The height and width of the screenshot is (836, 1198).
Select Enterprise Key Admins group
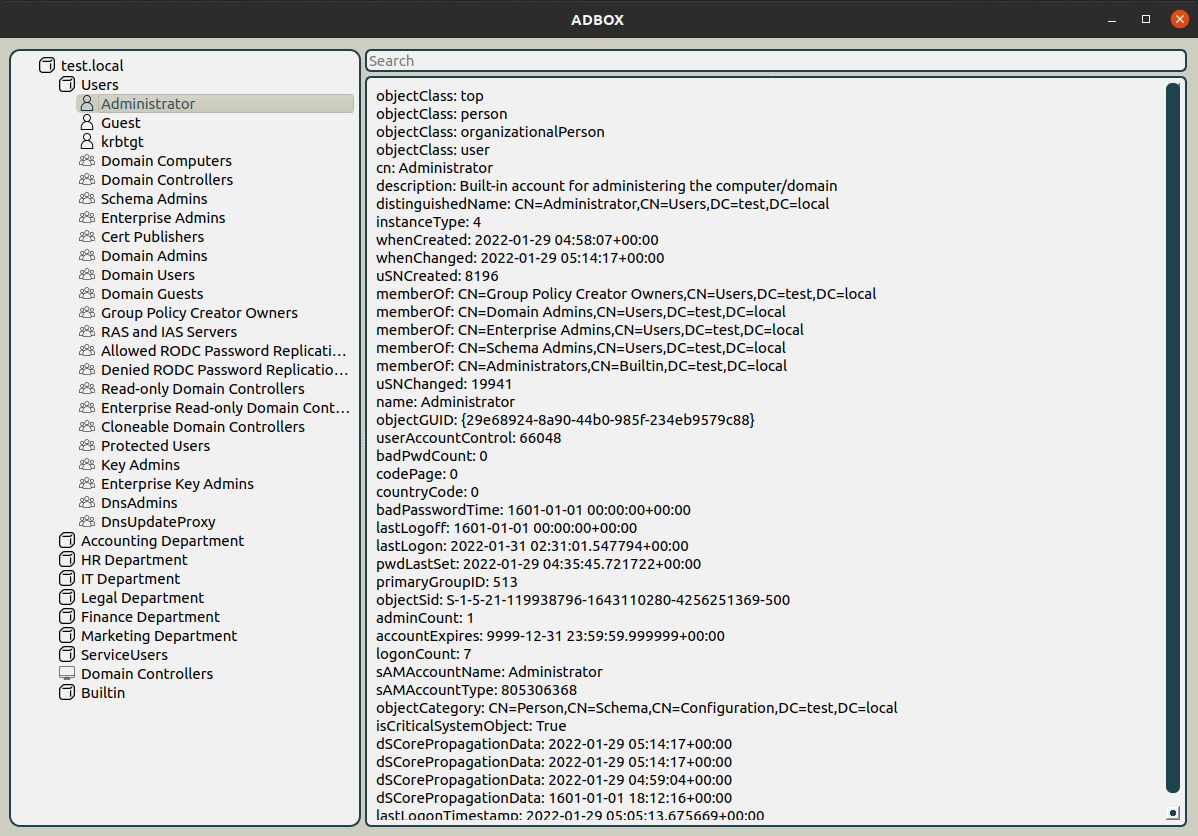[177, 484]
